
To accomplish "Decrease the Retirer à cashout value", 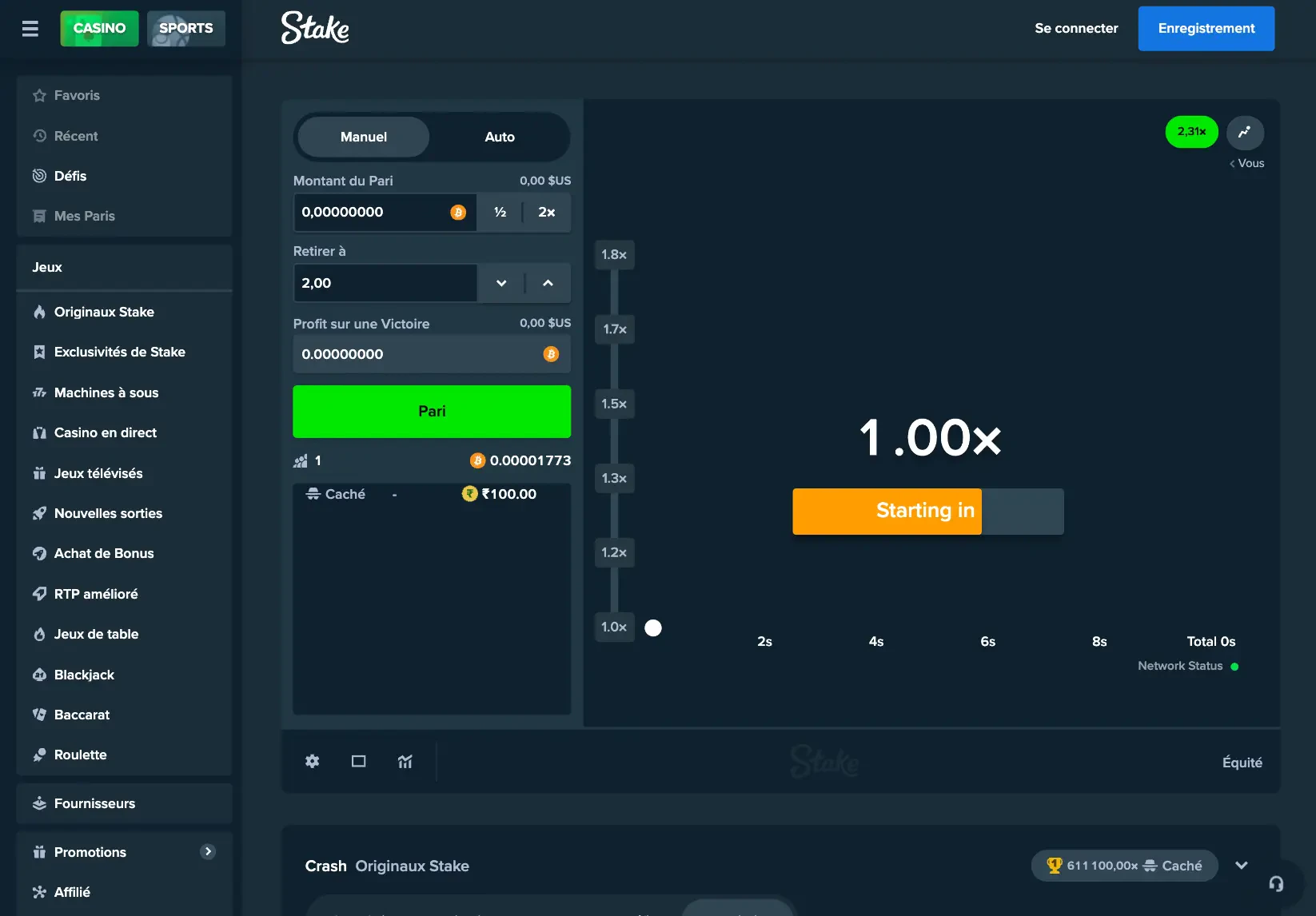I will [501, 283].
